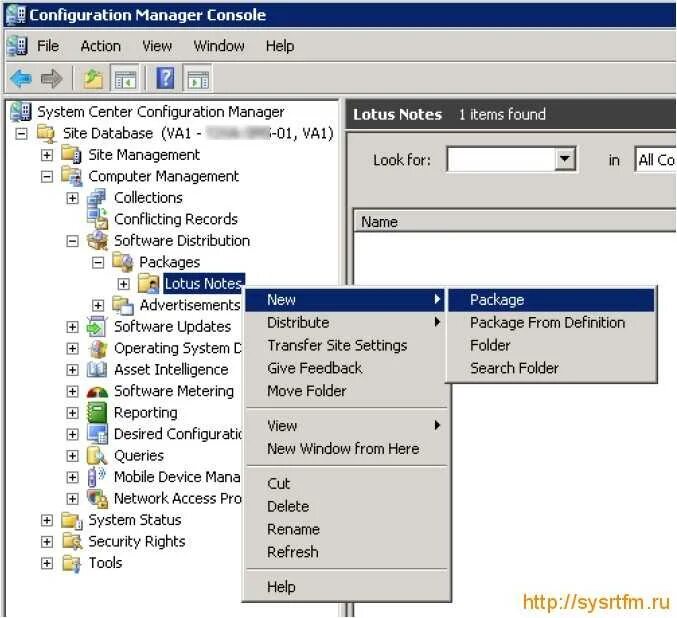
Task: Click the Conflicting Records node icon
Action: point(97,219)
